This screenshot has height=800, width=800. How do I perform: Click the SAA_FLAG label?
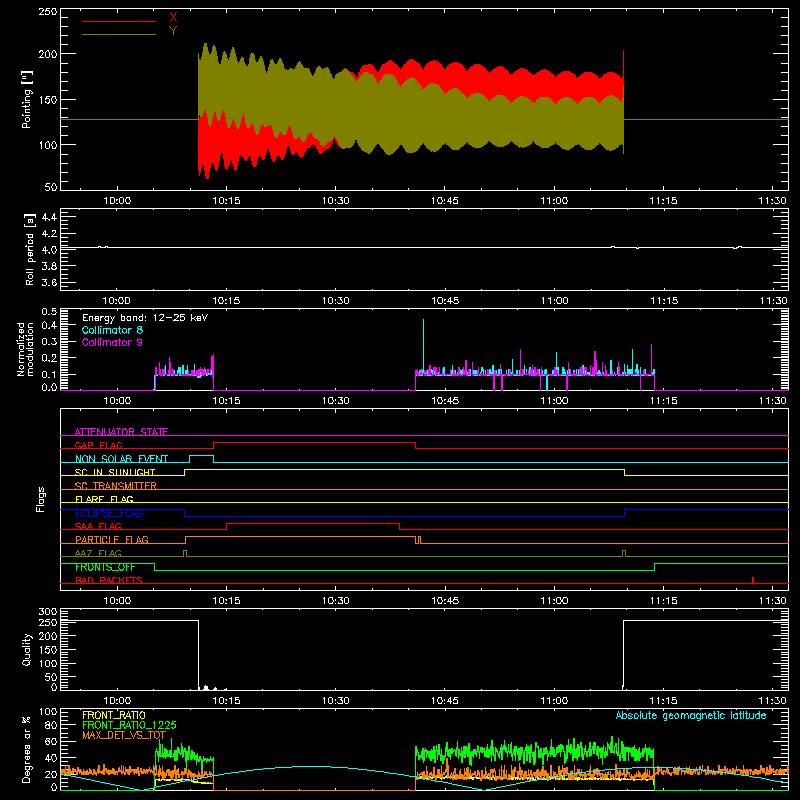click(x=98, y=527)
